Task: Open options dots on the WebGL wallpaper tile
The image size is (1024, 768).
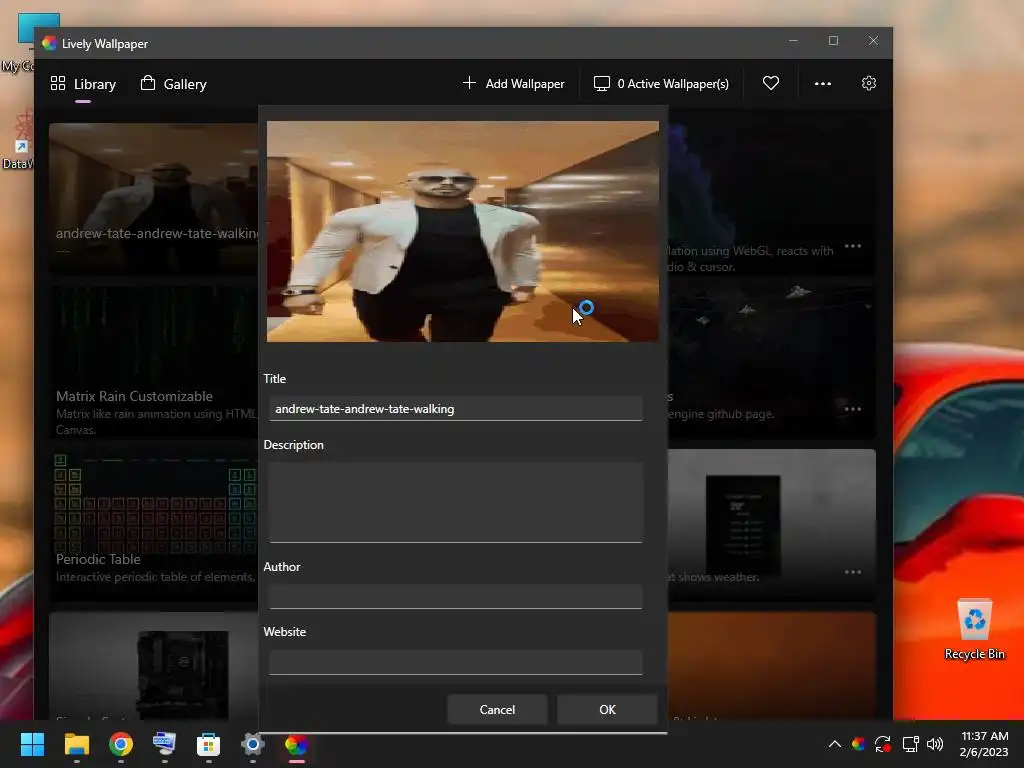Action: (x=853, y=246)
